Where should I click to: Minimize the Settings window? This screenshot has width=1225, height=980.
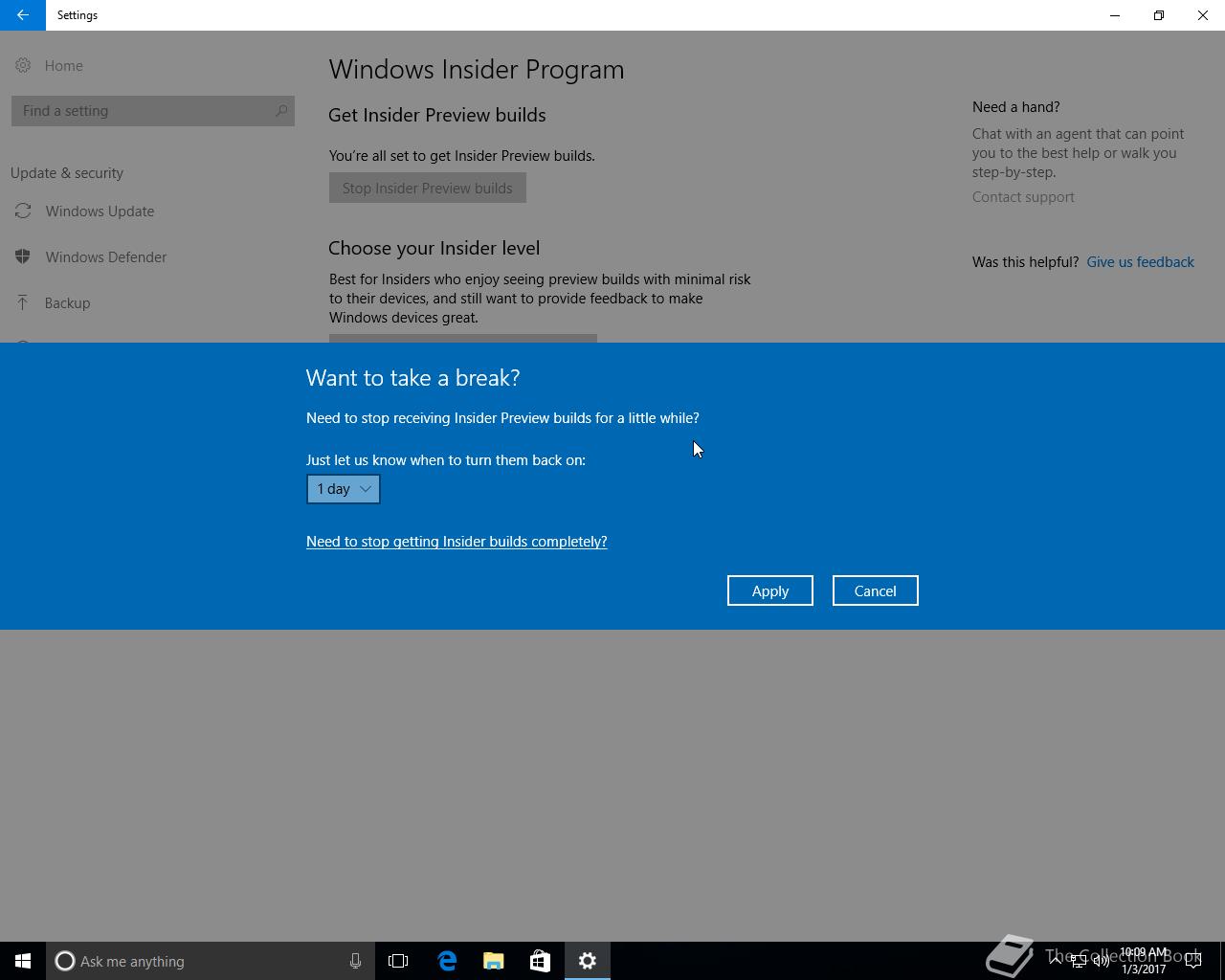(x=1115, y=15)
